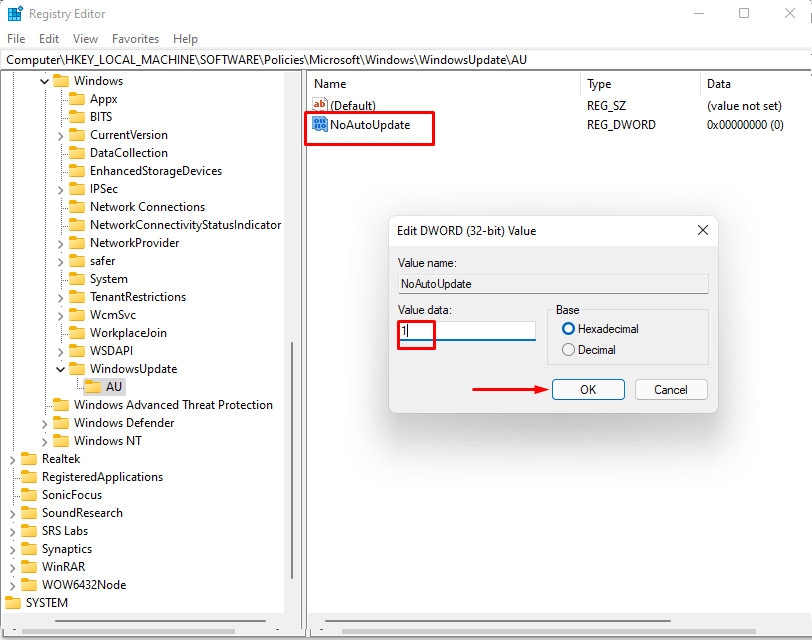Open the File menu

[16, 39]
